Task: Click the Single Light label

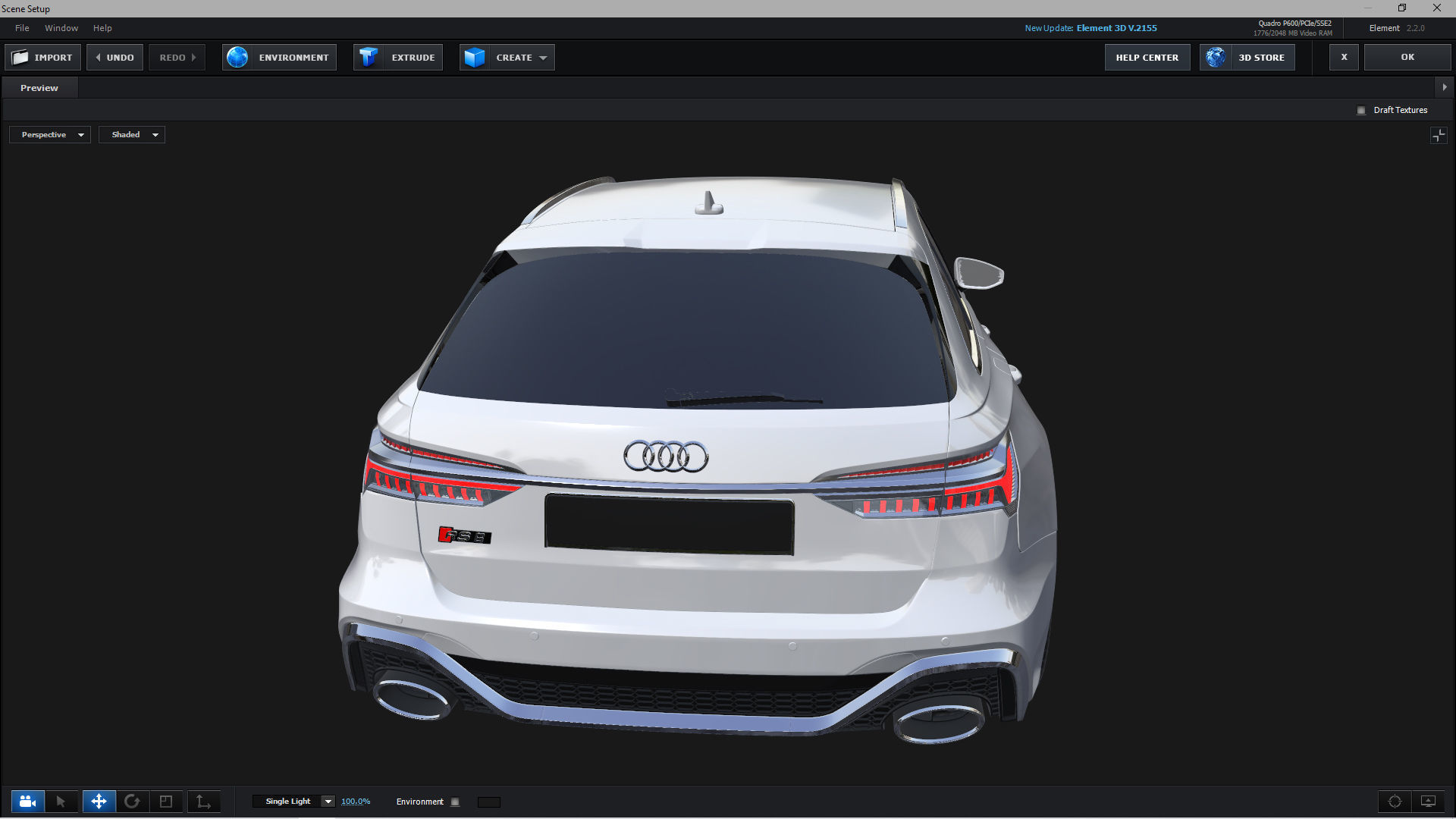Action: [x=288, y=802]
